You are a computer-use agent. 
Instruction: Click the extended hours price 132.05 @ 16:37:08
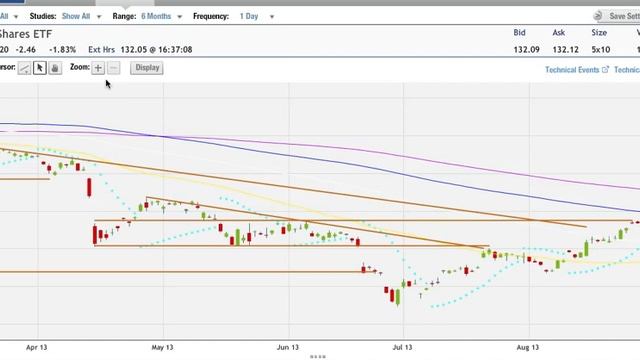(156, 50)
